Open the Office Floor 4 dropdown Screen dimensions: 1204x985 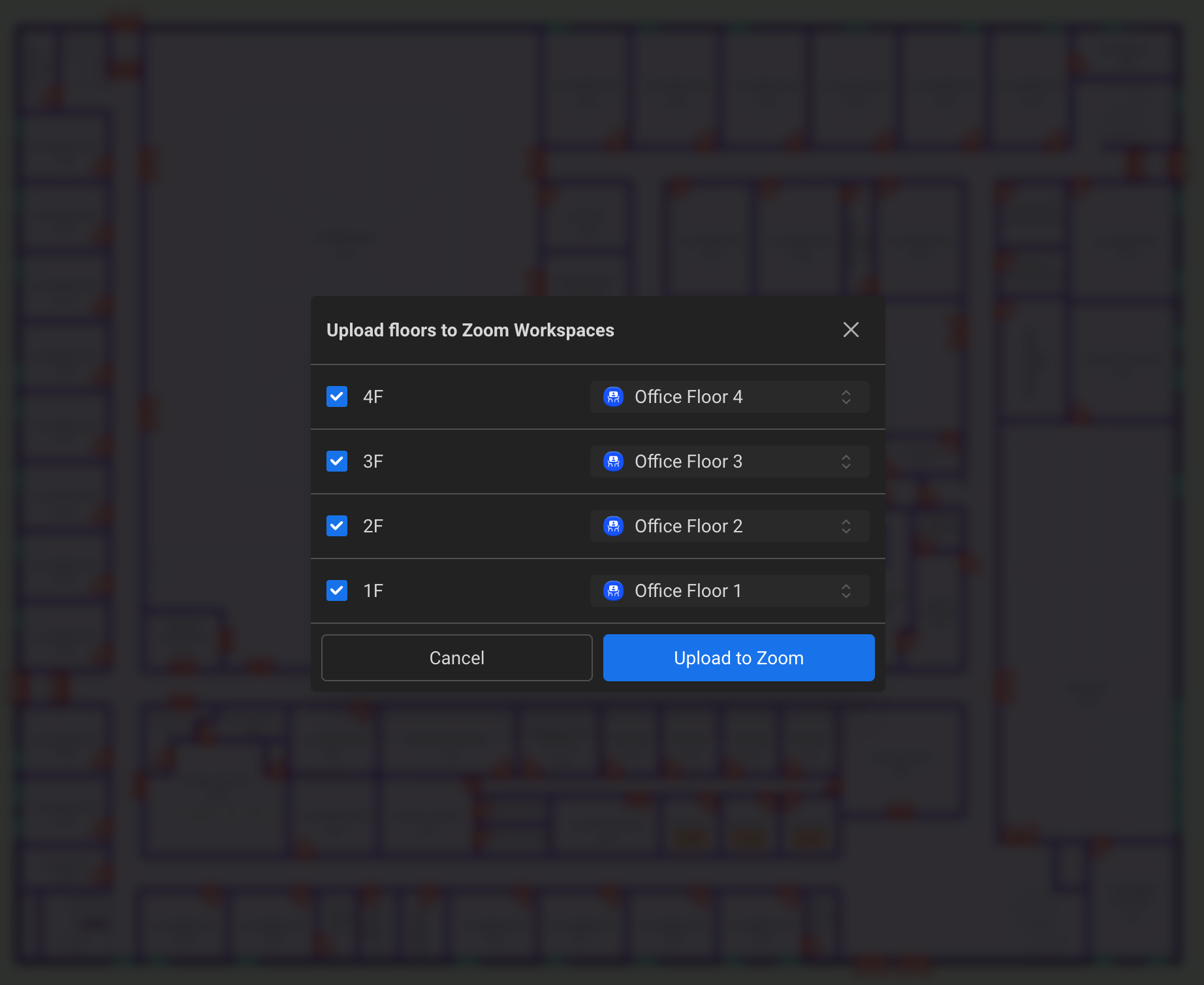pos(729,396)
